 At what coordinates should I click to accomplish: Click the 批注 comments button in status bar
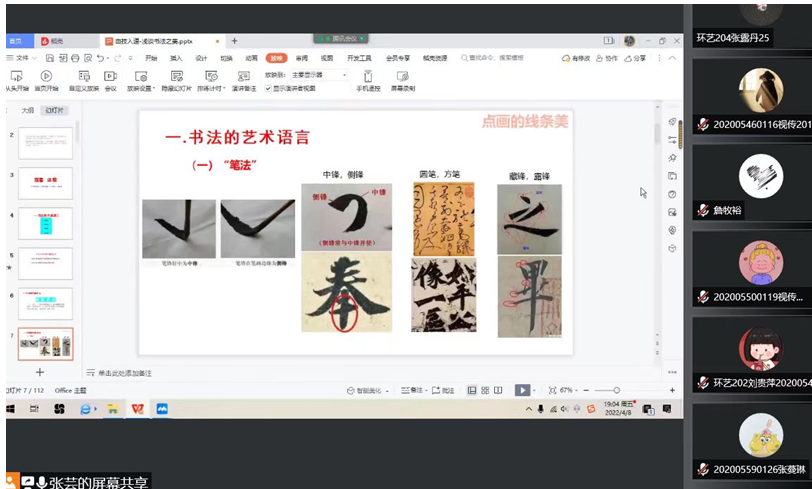coord(443,391)
